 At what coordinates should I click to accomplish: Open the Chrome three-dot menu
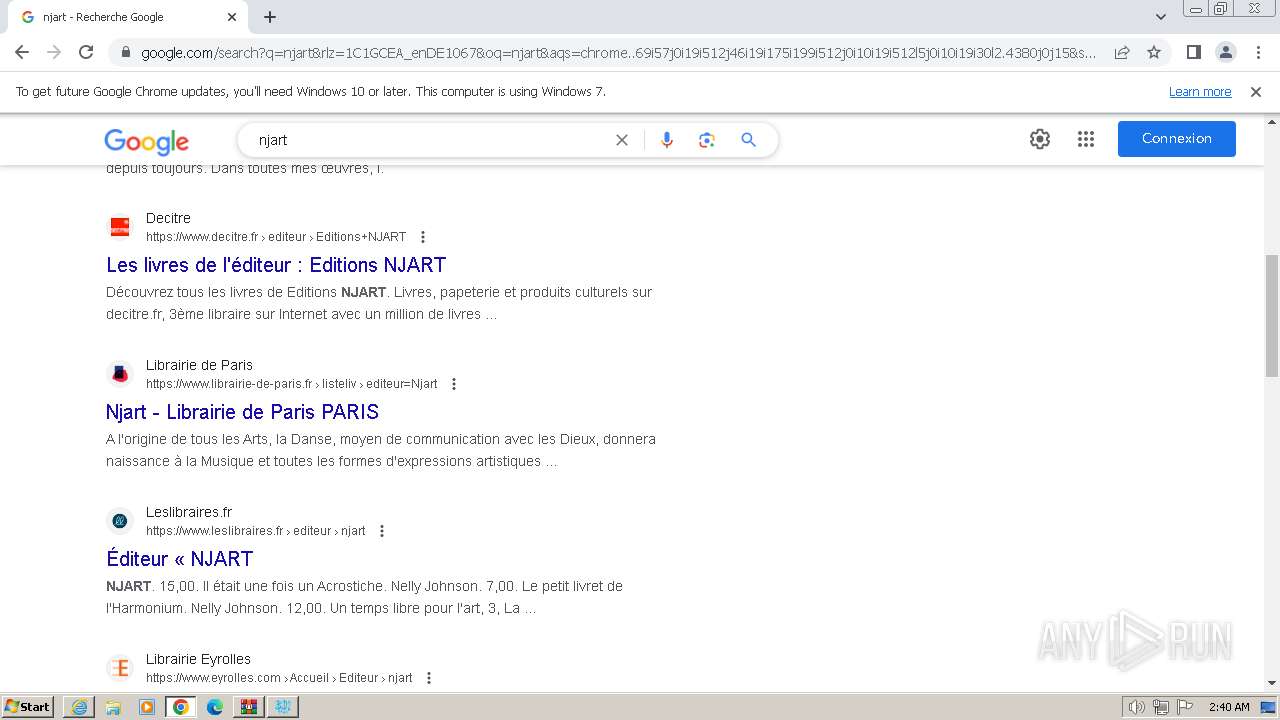(1257, 52)
